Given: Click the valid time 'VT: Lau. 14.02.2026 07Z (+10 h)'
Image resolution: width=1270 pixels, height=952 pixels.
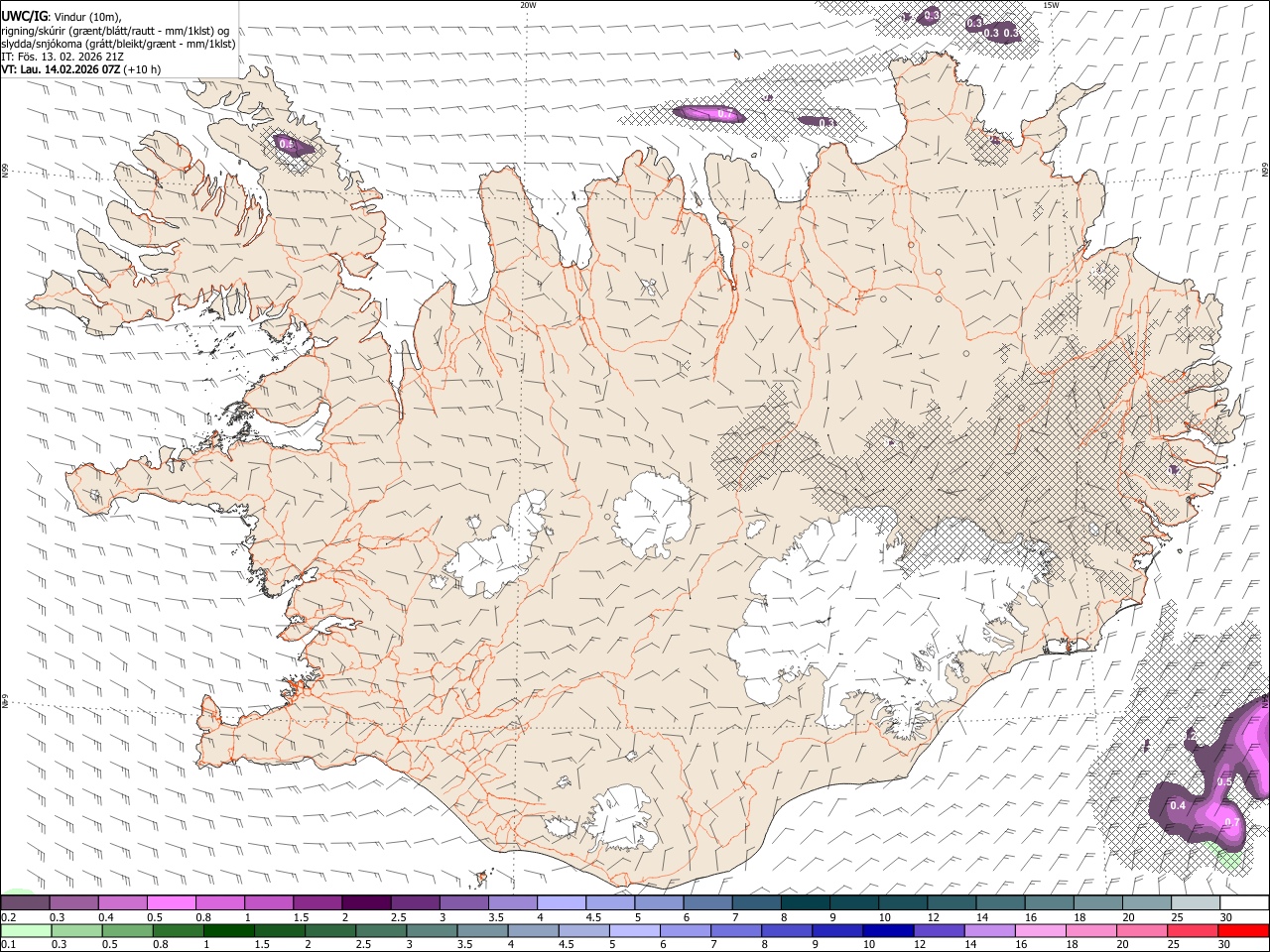Looking at the screenshot, I should click(81, 69).
